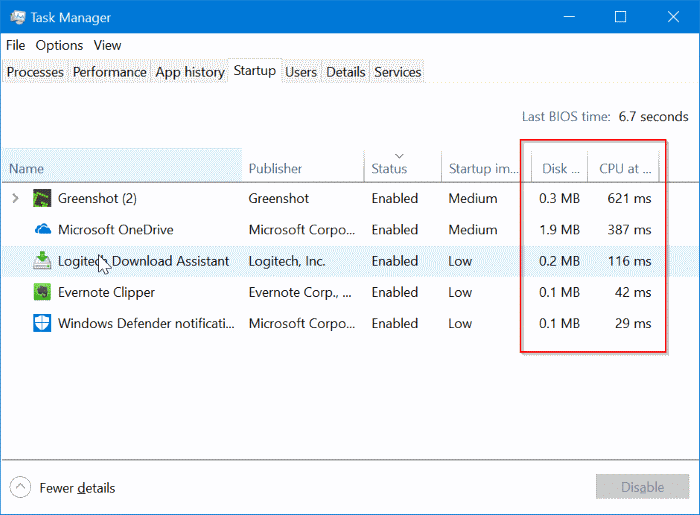Click Medium impact in OneDrive row

[473, 229]
